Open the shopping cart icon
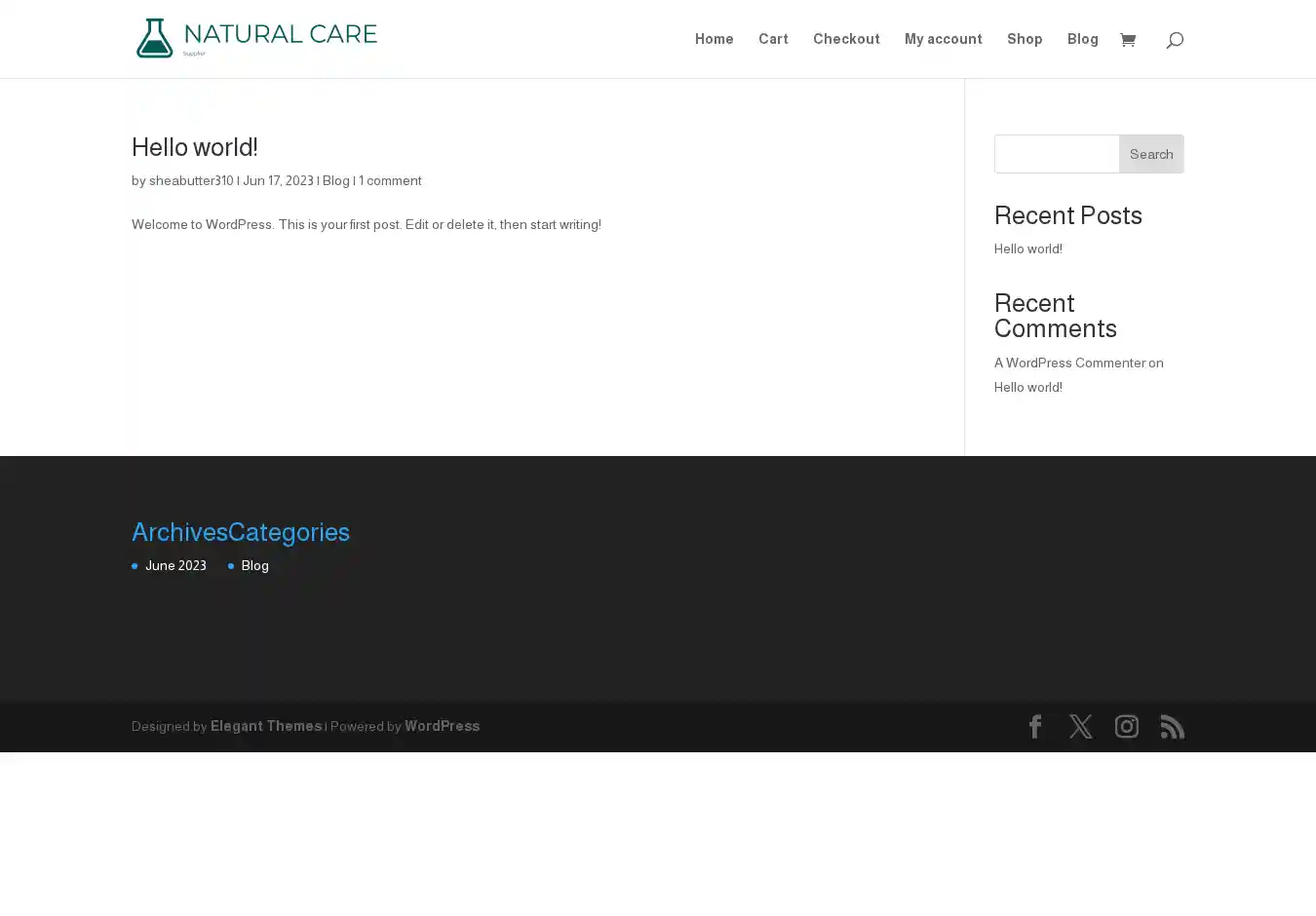The width and height of the screenshot is (1316, 916). pos(1128,40)
